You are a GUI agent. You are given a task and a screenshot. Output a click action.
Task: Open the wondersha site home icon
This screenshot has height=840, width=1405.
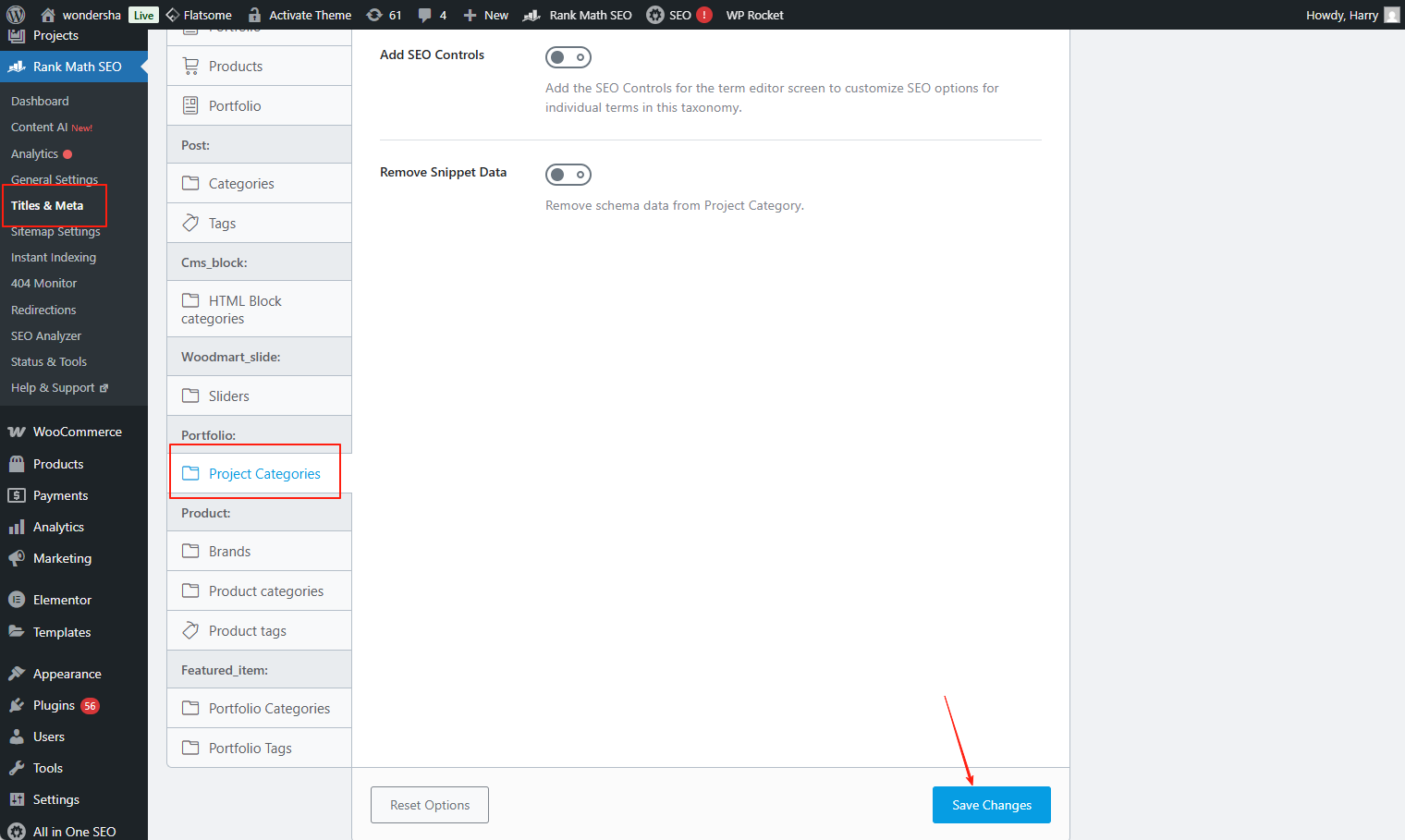(x=48, y=15)
